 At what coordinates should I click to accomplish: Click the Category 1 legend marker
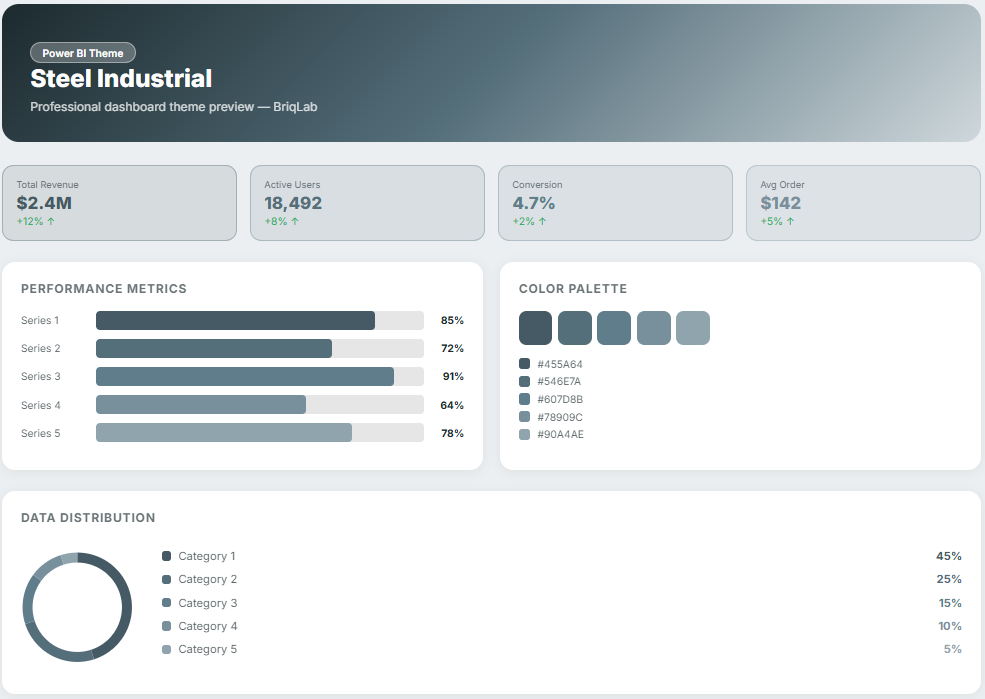click(x=166, y=556)
